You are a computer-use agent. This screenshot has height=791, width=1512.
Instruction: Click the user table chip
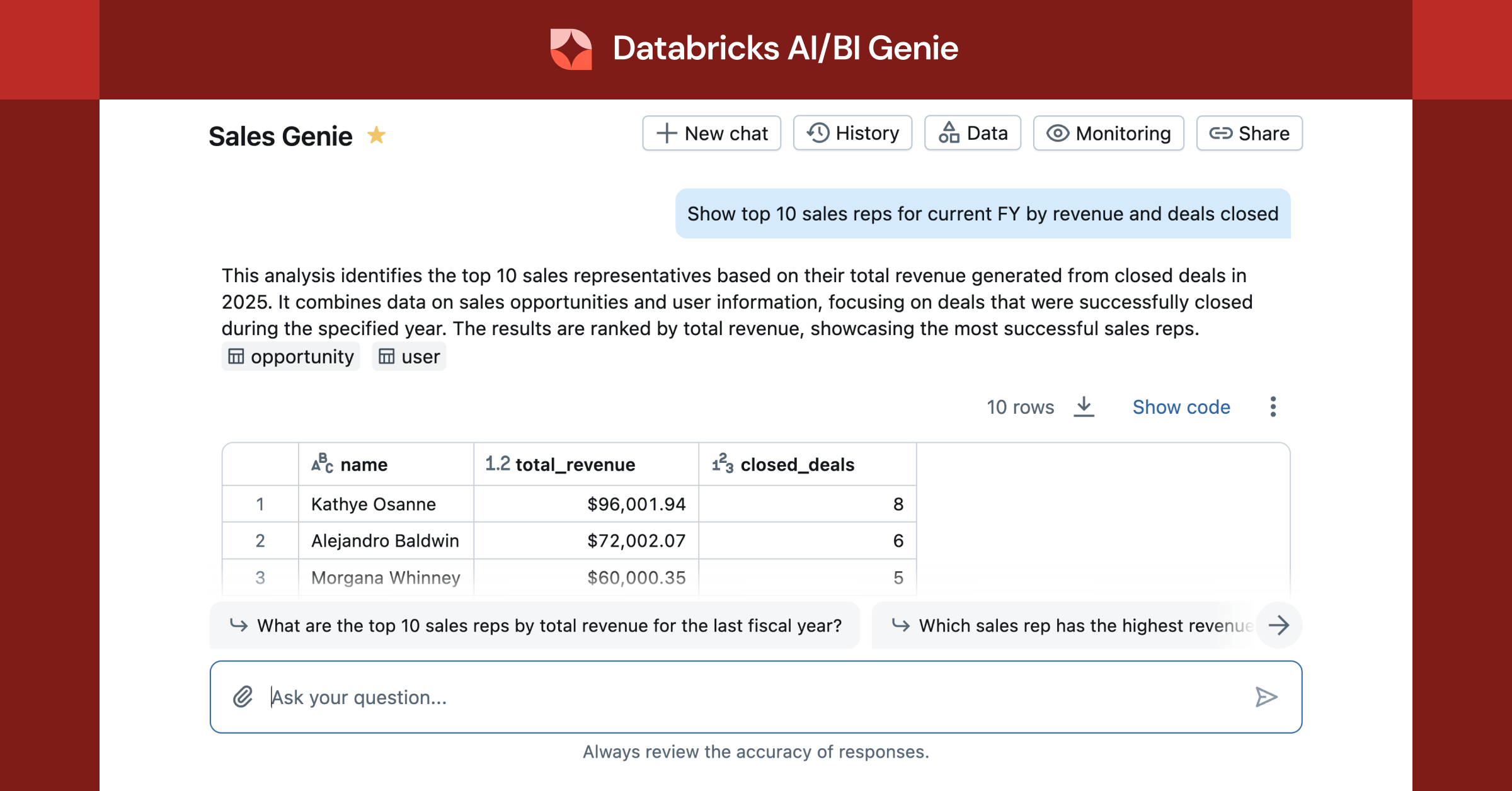[x=409, y=356]
